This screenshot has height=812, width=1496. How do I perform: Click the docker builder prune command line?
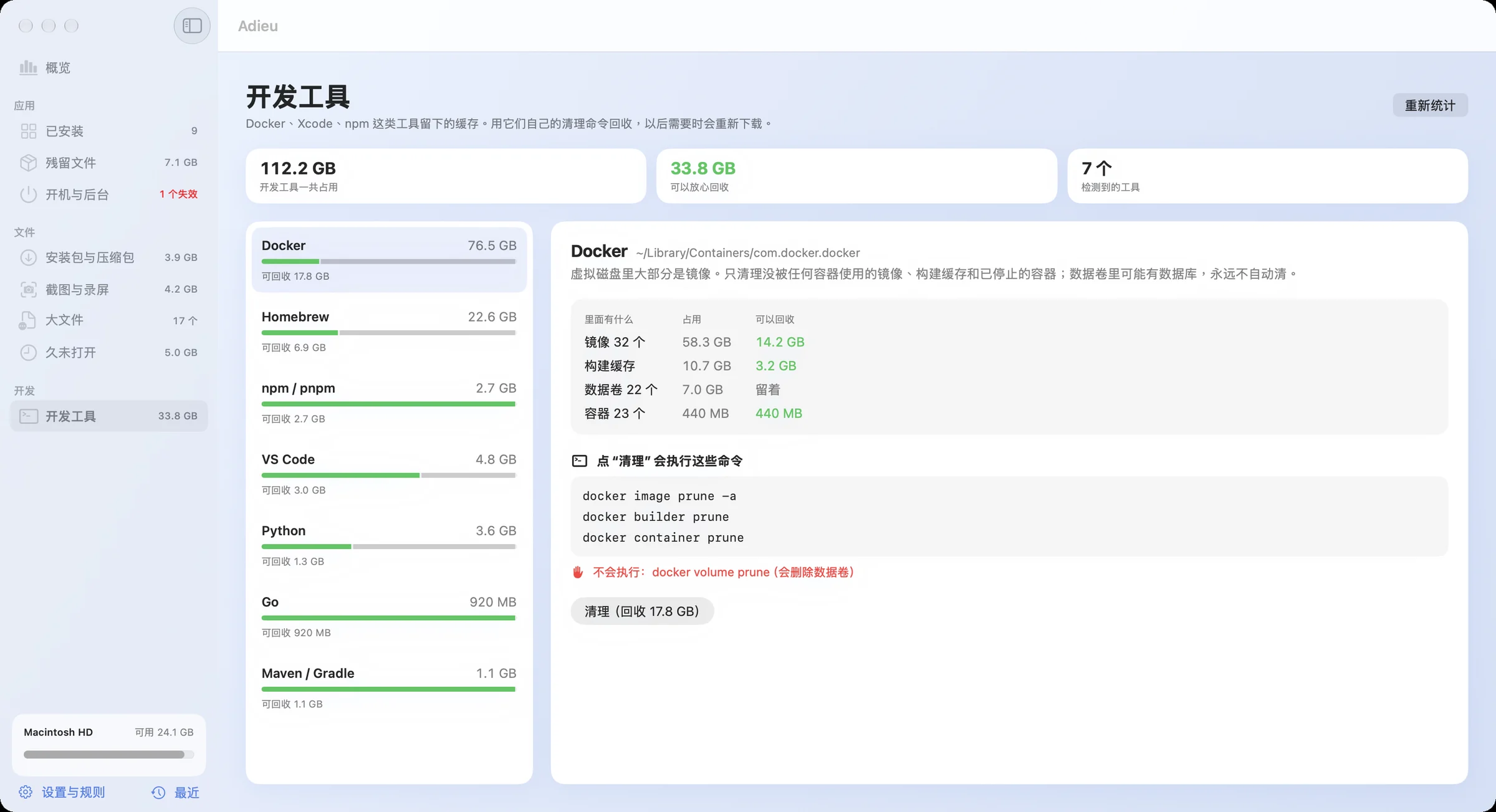pyautogui.click(x=656, y=517)
